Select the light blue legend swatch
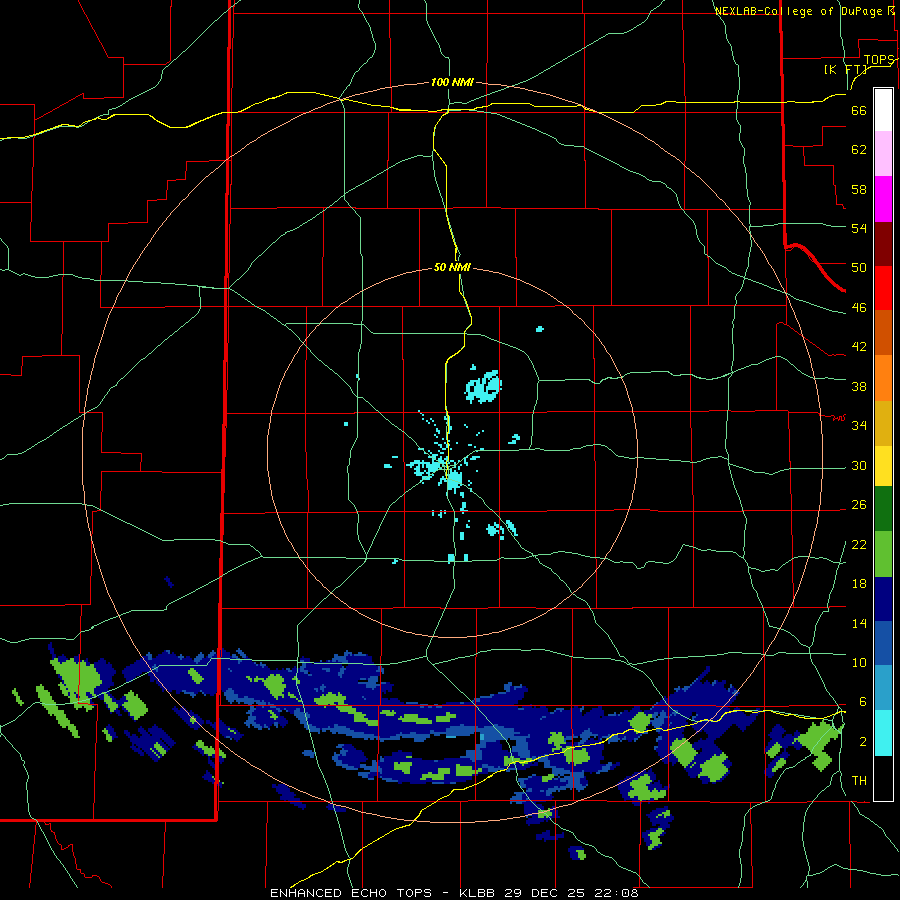900x900 pixels. pos(883,688)
